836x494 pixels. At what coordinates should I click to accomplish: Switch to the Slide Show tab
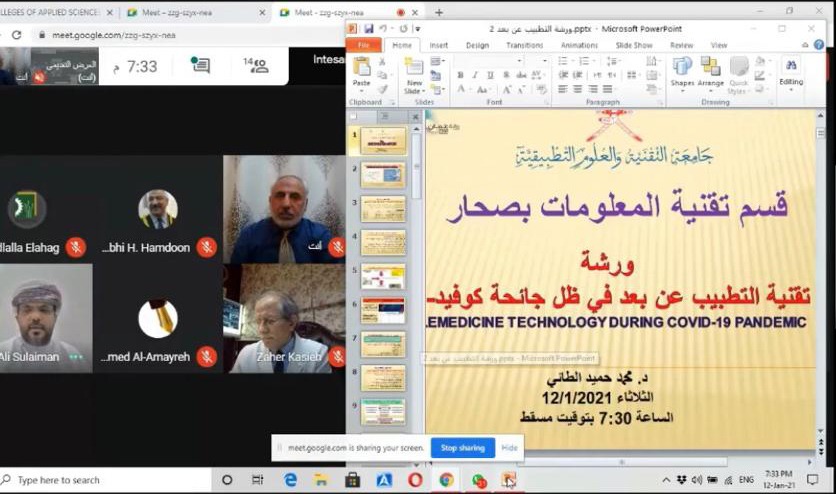click(633, 45)
